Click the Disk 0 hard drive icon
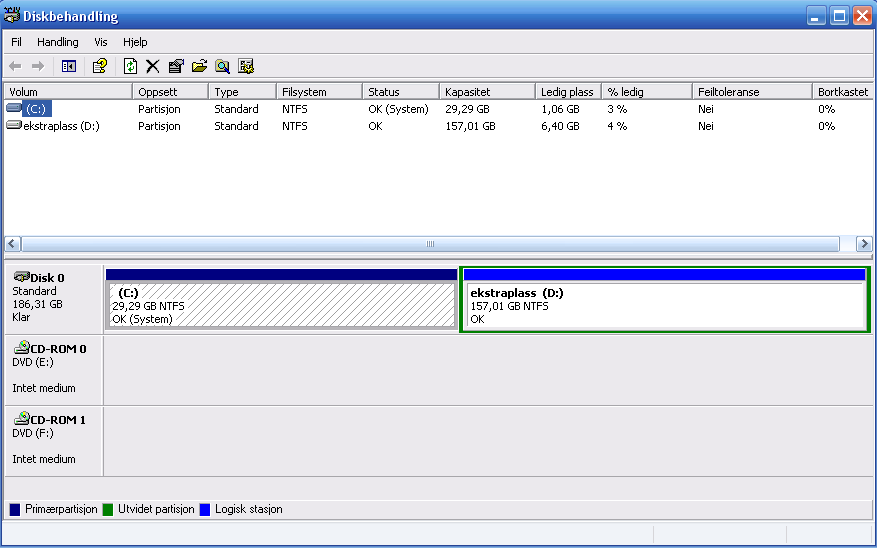Screen dimensions: 877x549 pos(21,277)
